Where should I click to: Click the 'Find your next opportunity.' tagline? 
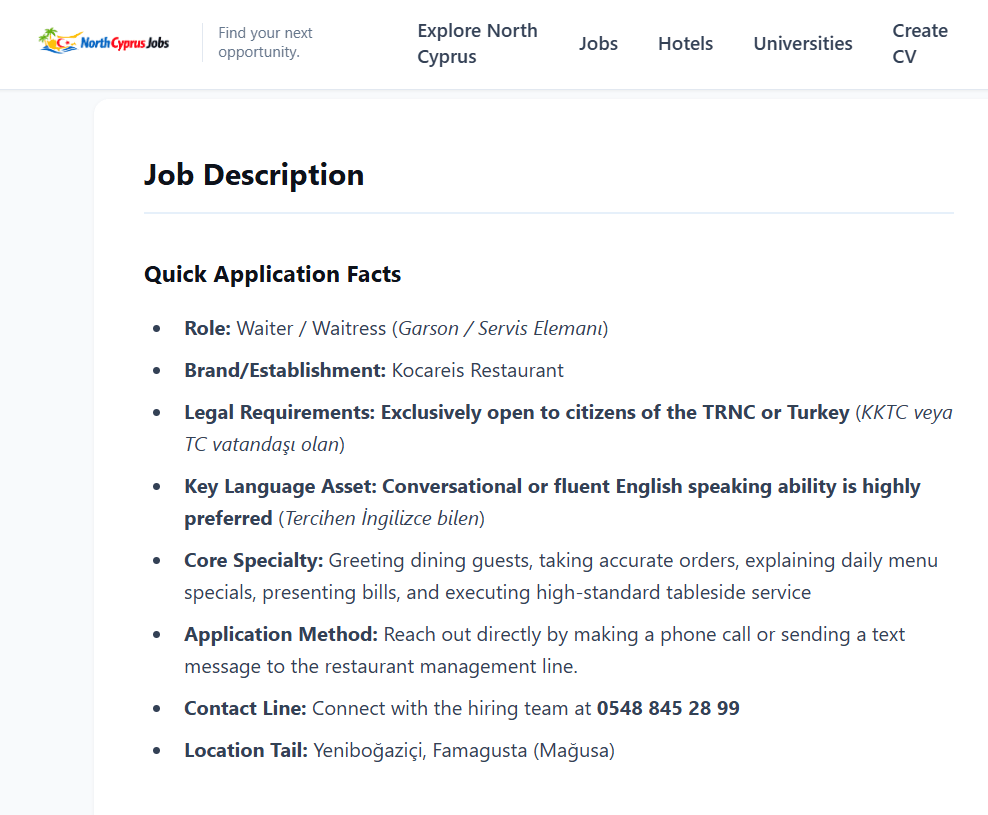coord(265,42)
